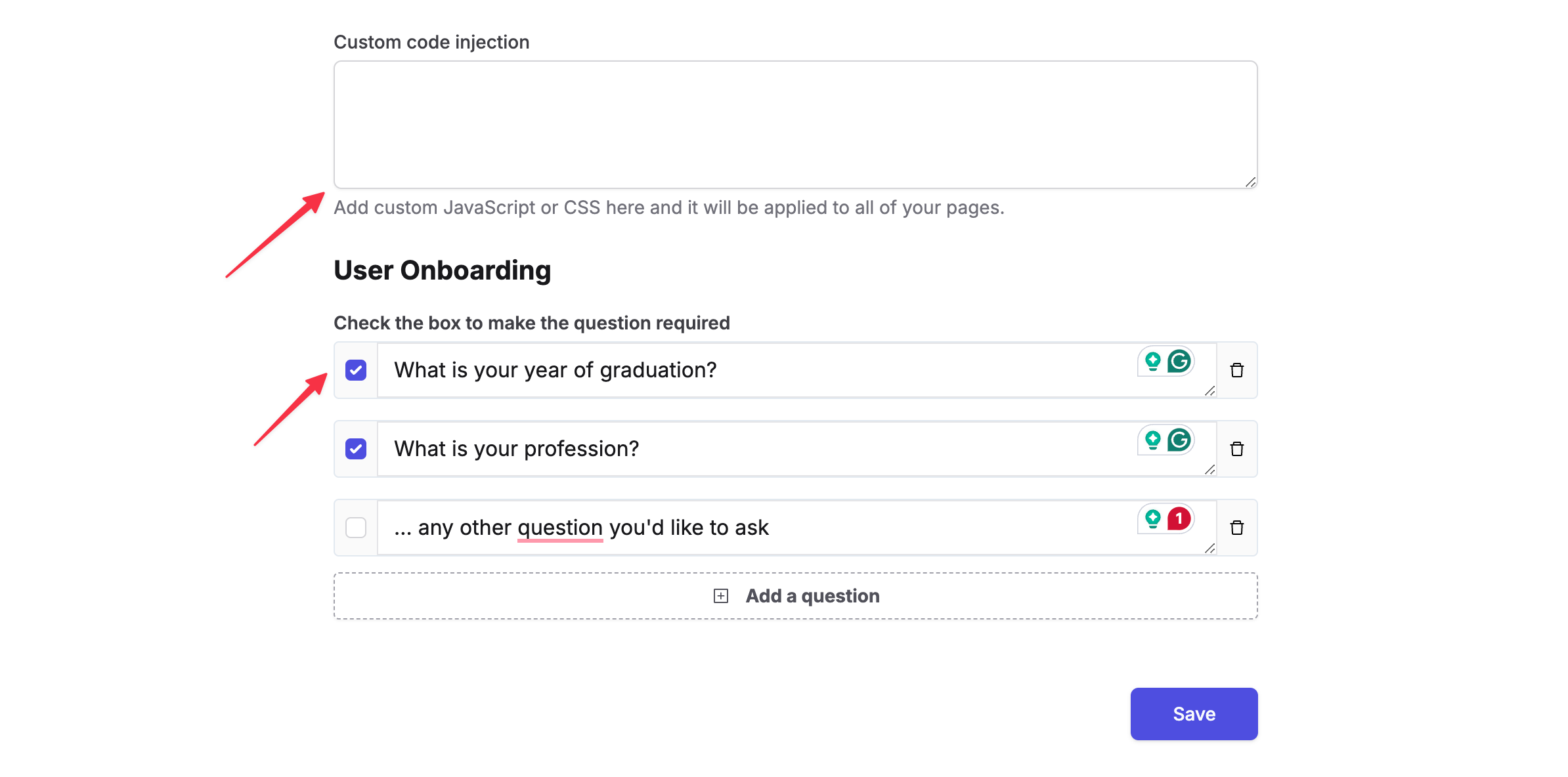Click lightbulb suggestion icon in profession field

point(1152,440)
